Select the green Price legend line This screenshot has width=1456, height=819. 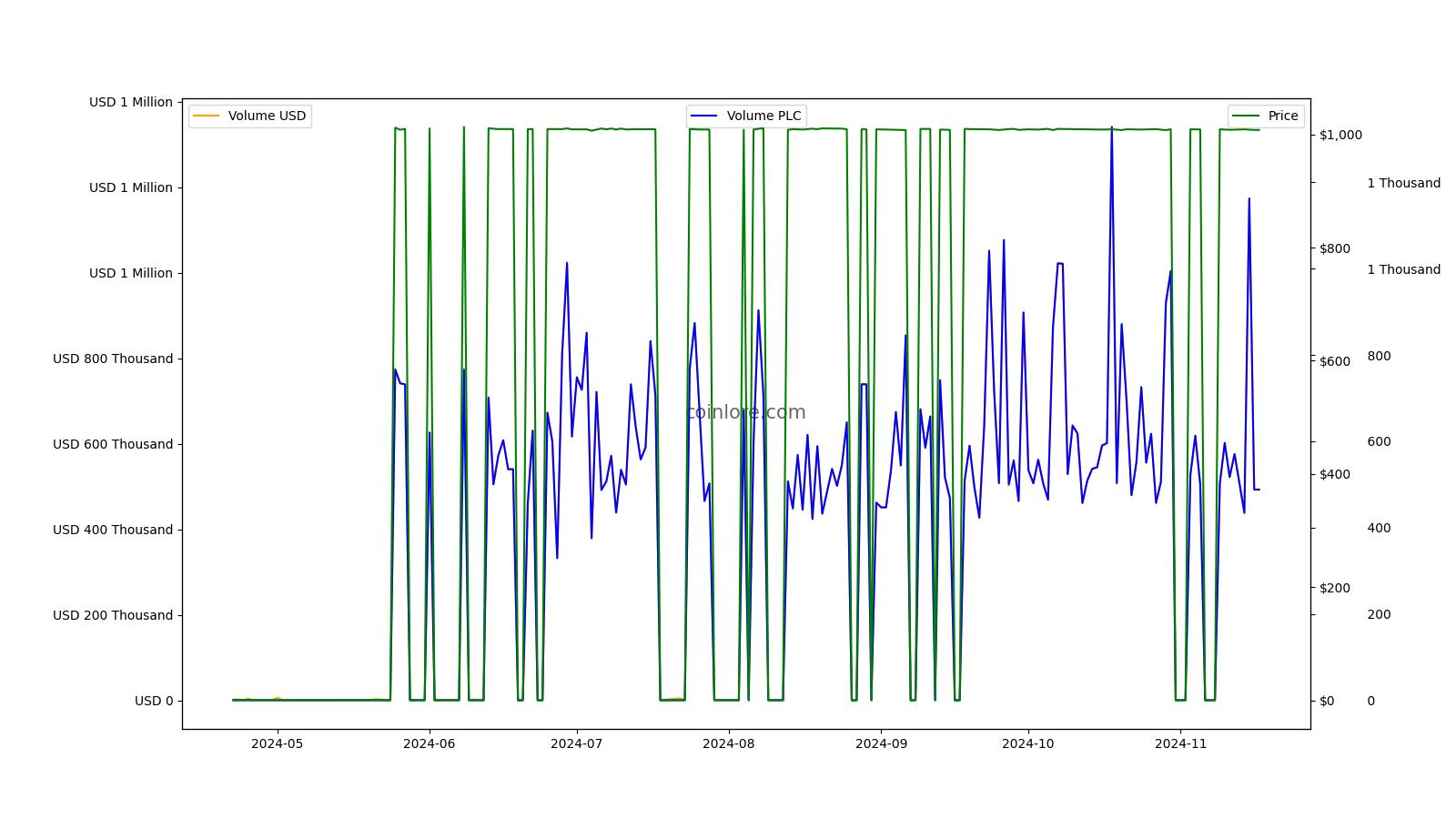1247,116
